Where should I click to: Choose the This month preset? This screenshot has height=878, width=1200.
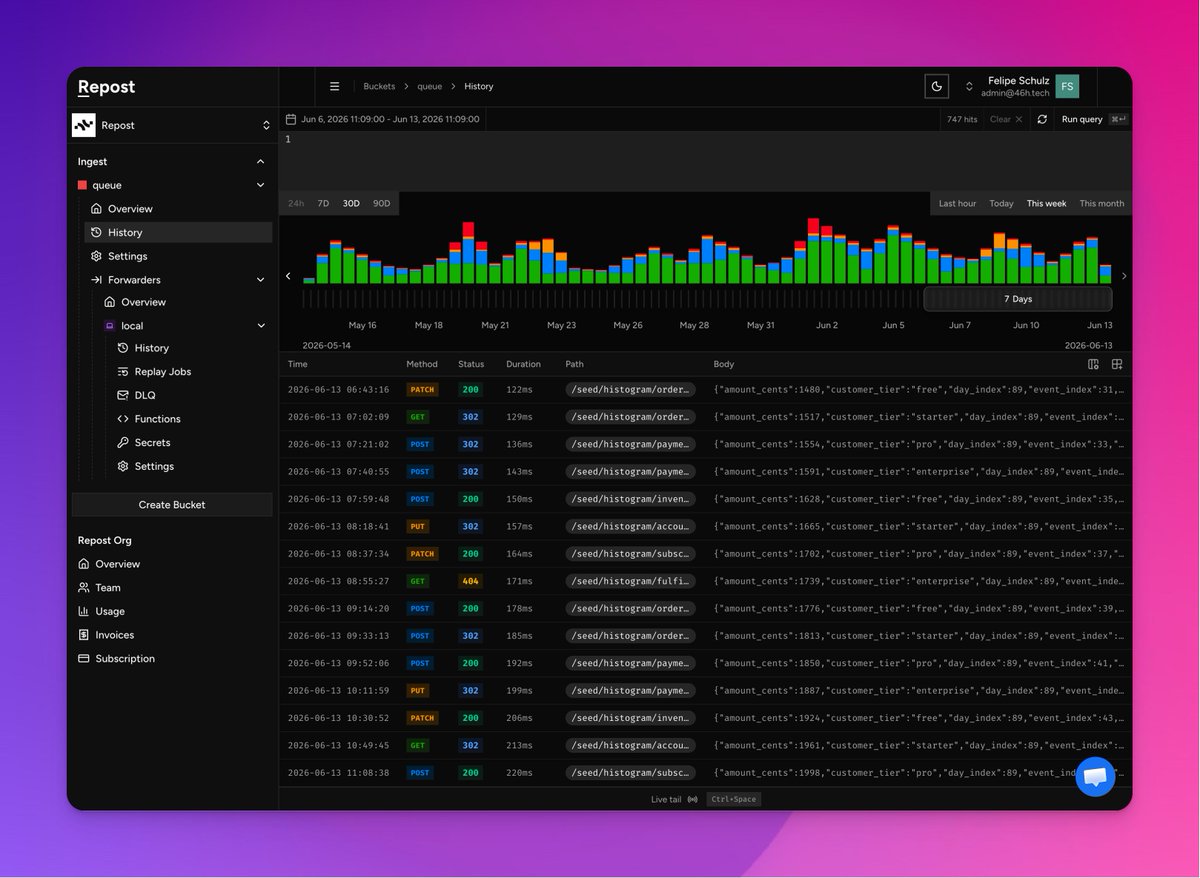pos(1101,203)
